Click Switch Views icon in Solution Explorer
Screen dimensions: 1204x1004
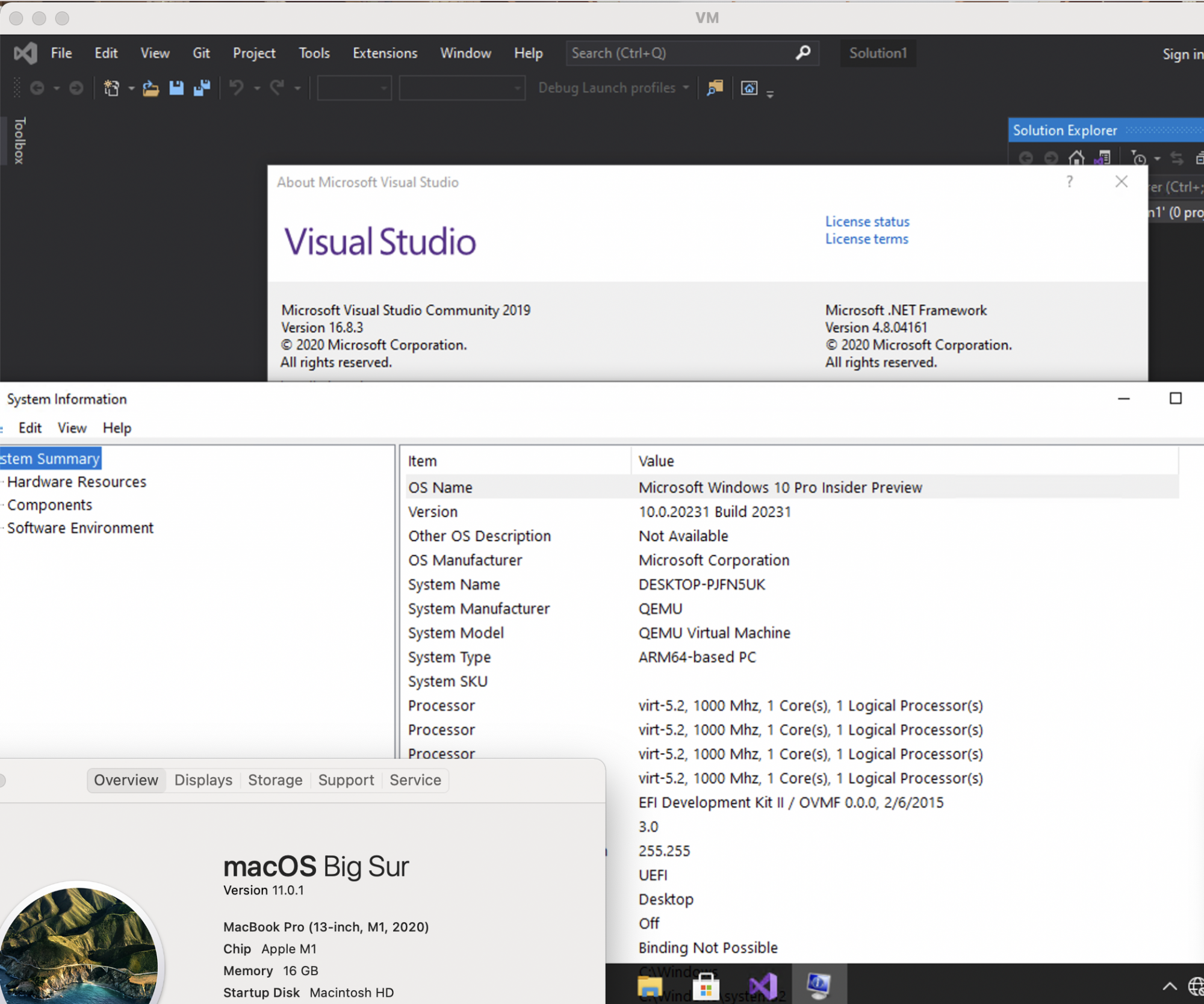click(x=1102, y=158)
